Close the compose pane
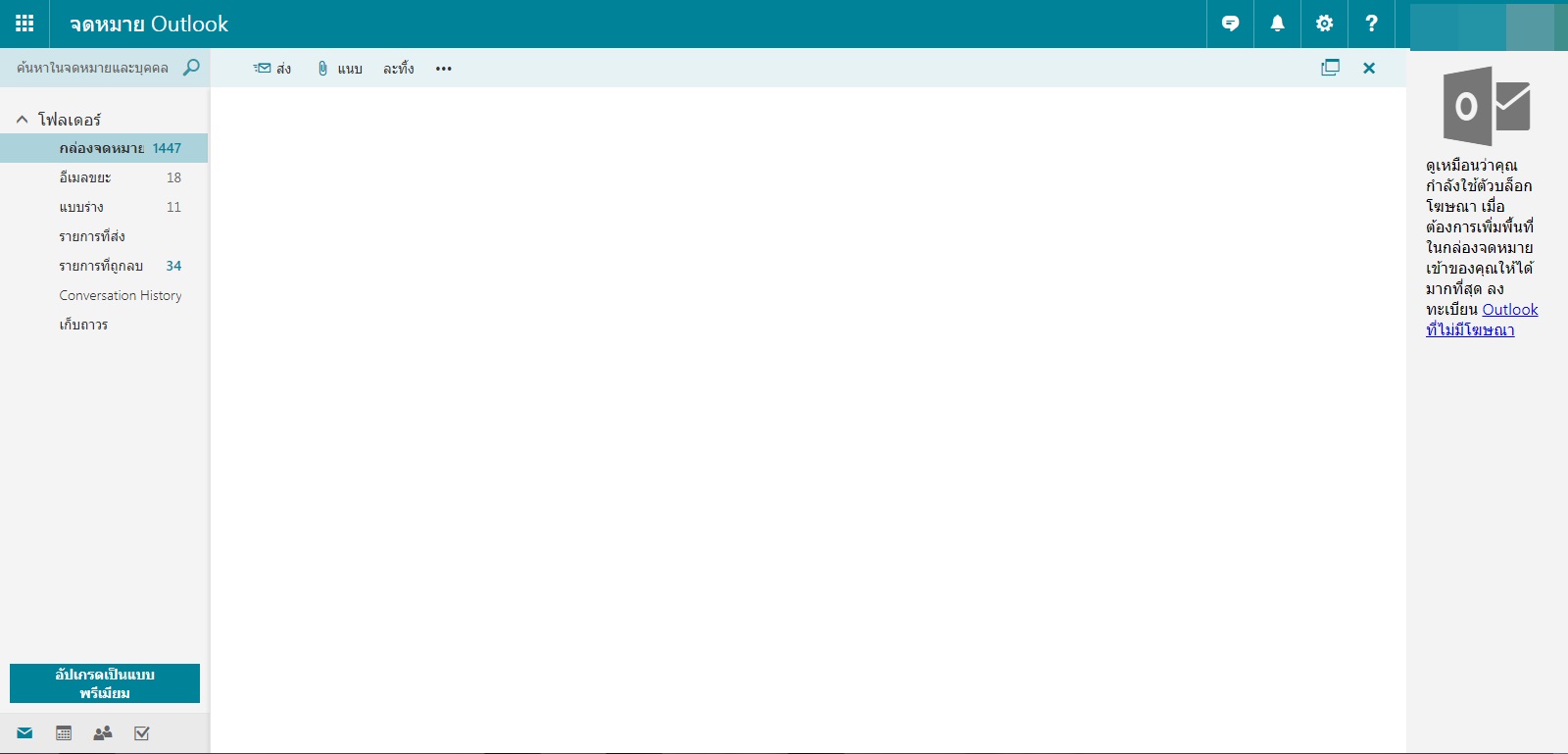The height and width of the screenshot is (754, 1568). pyautogui.click(x=1369, y=68)
